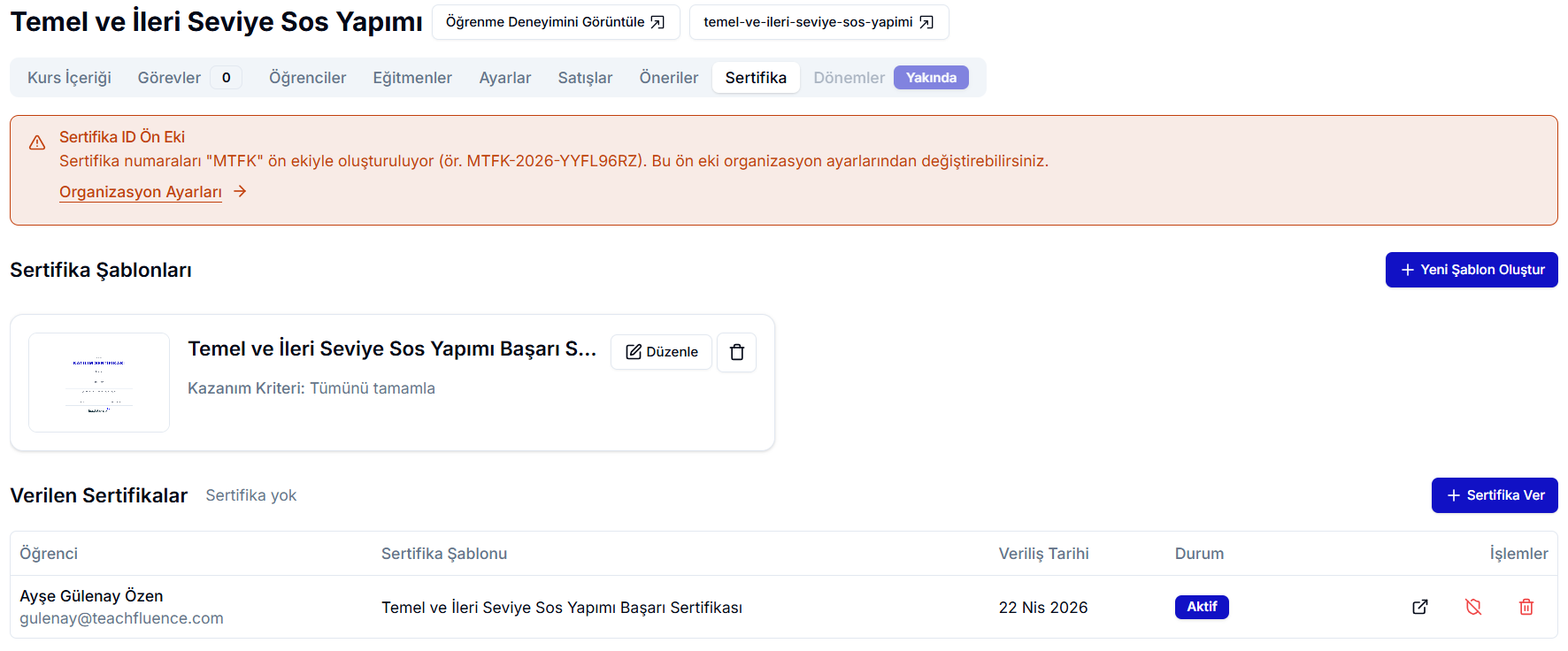Open the temel-ve-ileri-seviye-sos-yapimi slug link
Image resolution: width=1568 pixels, height=651 pixels.
coord(818,22)
